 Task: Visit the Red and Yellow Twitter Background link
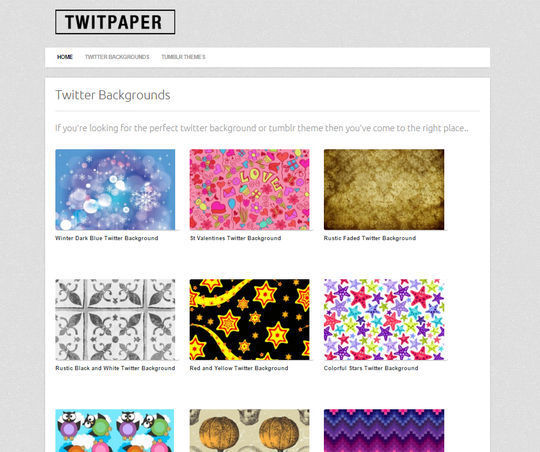[x=239, y=368]
